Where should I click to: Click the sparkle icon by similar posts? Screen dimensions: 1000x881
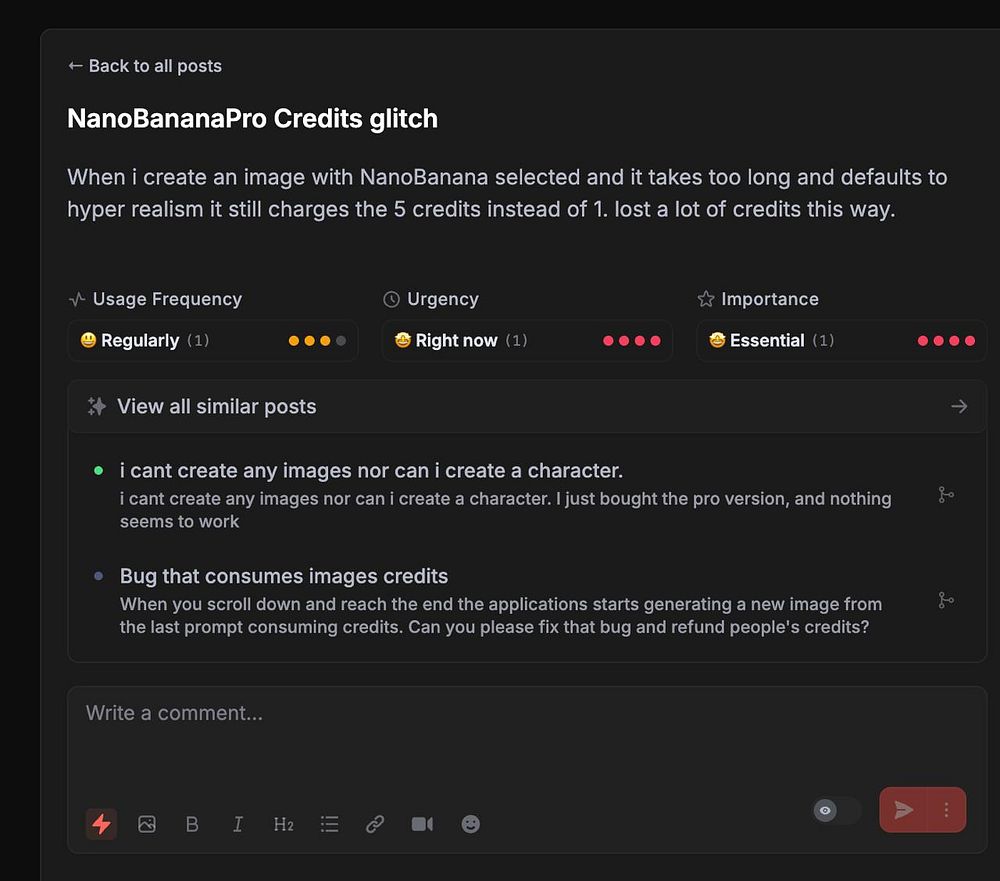click(96, 406)
